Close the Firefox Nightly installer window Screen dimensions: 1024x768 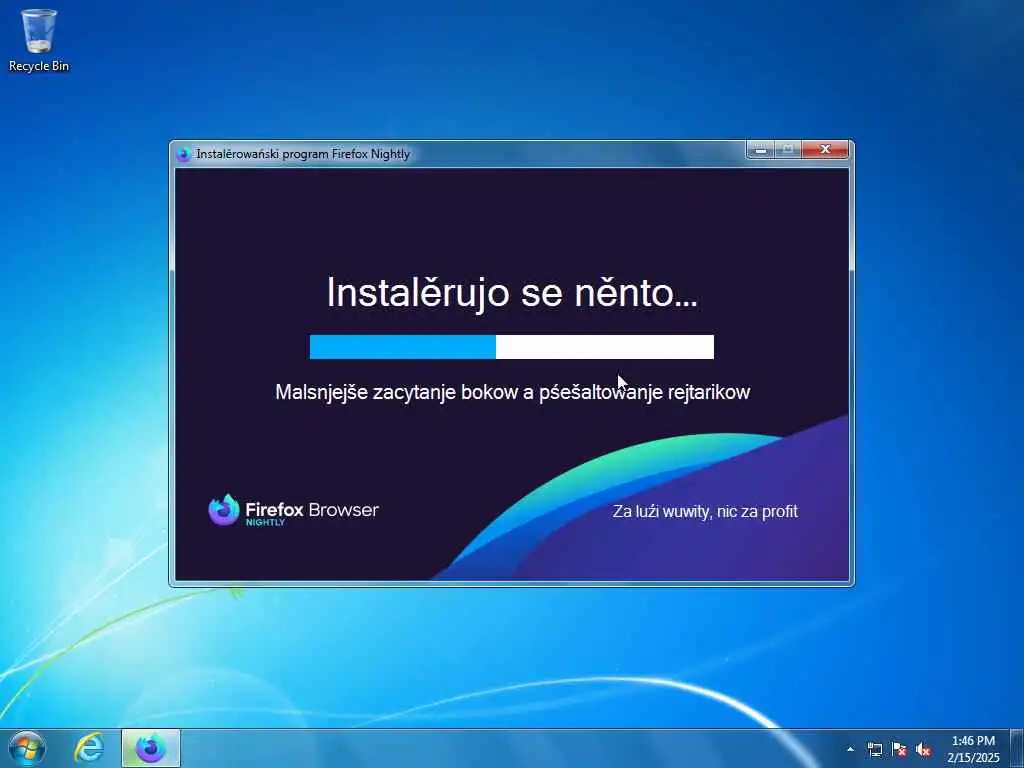tap(825, 150)
